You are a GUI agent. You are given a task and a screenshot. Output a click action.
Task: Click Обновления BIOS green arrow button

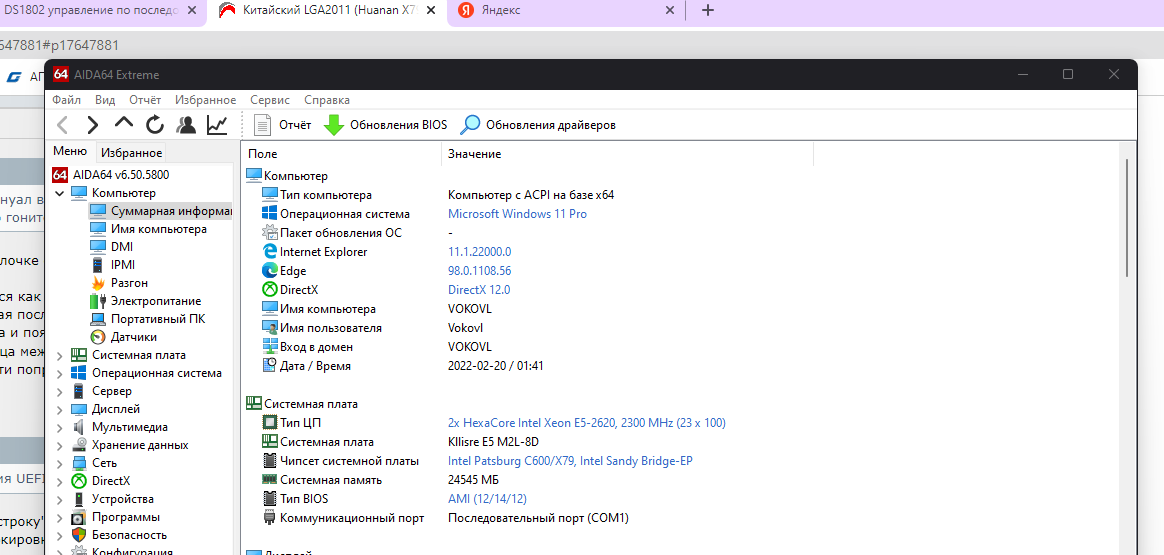tap(386, 125)
